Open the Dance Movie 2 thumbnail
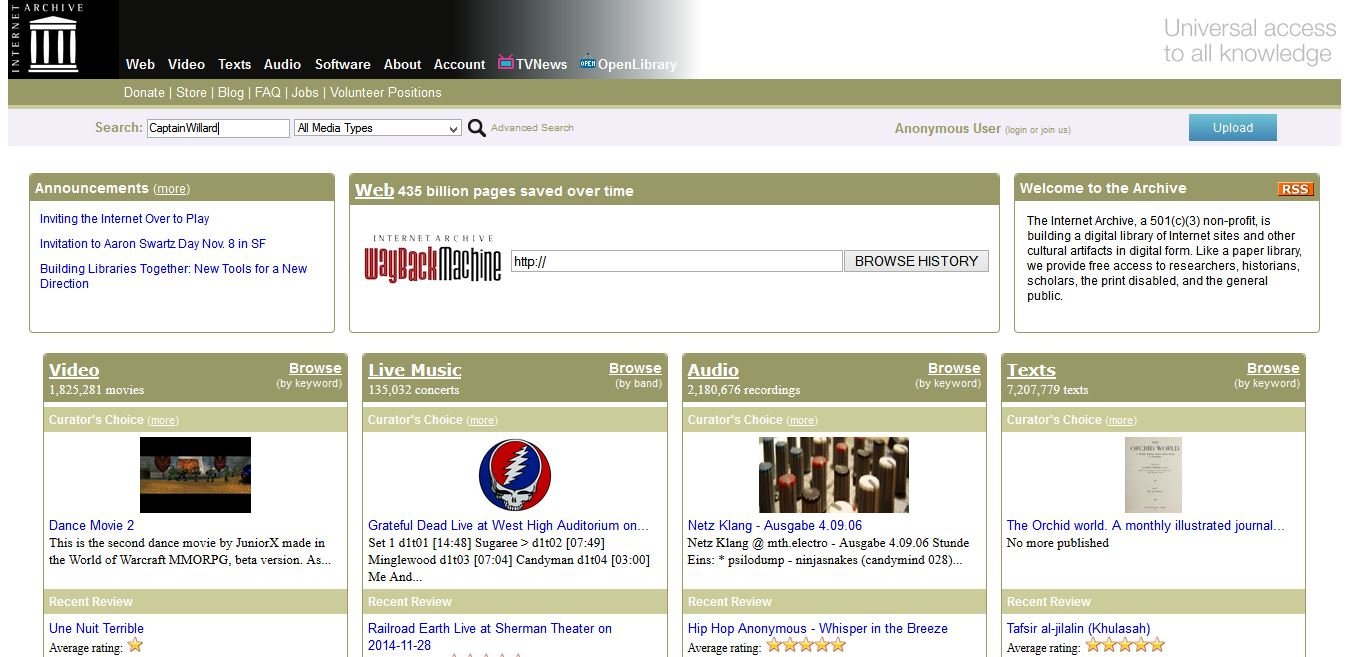The height and width of the screenshot is (657, 1348). (x=195, y=475)
